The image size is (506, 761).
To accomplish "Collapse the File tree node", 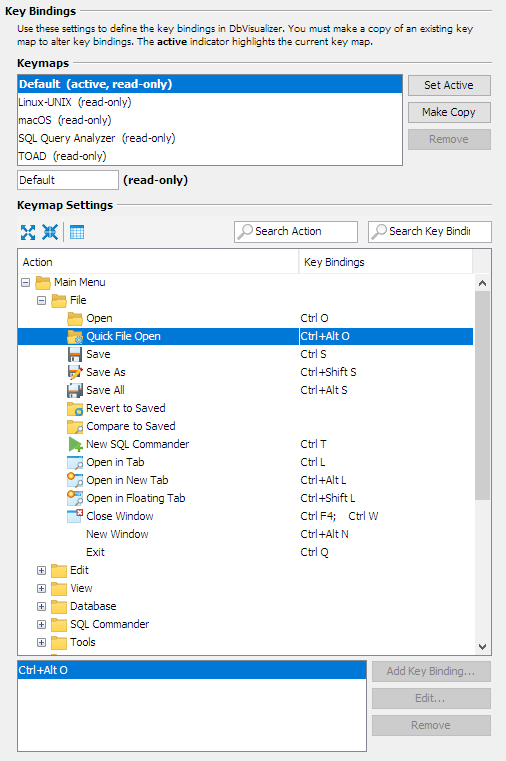I will coord(42,300).
